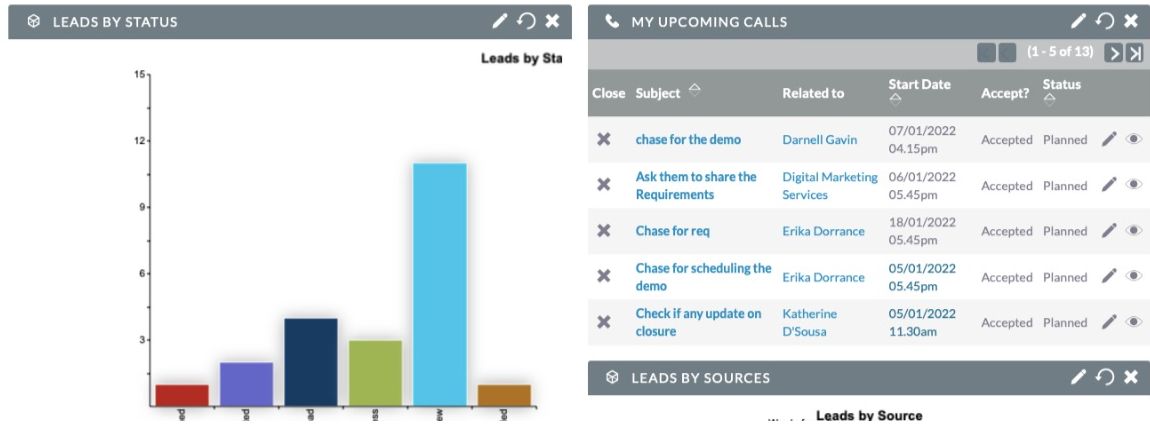Image resolution: width=1150 pixels, height=425 pixels.
Task: View details of the 'chase for the demo' call via the eye icon
Action: [x=1134, y=139]
